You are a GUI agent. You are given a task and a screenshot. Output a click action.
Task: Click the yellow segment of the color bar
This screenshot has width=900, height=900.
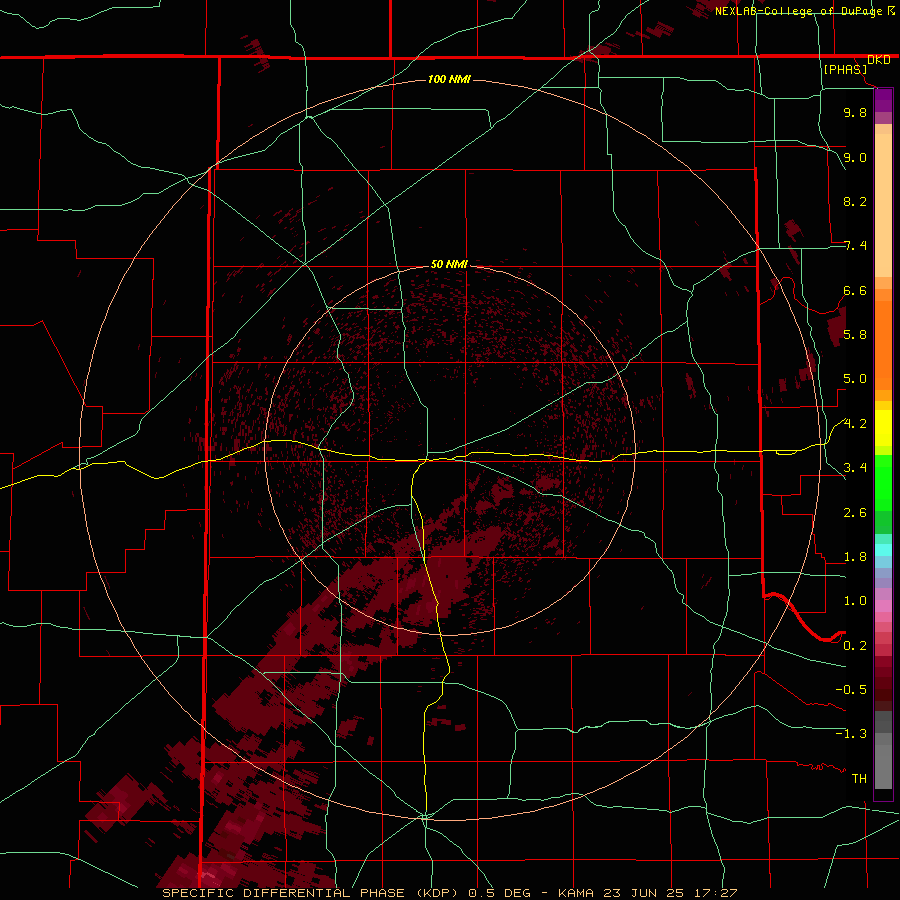coord(883,428)
